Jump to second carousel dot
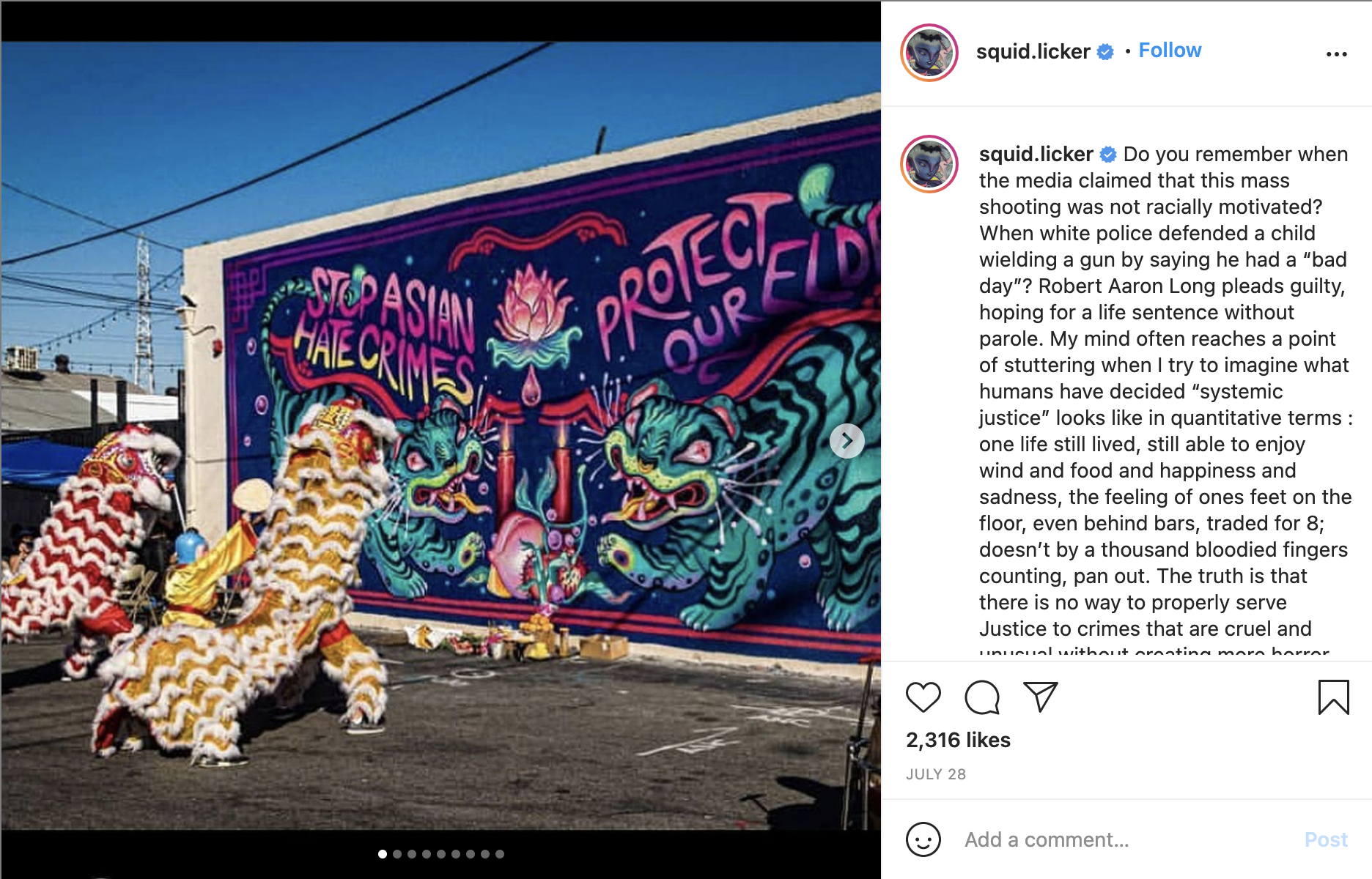Screen dimensions: 1372x879 [397, 854]
